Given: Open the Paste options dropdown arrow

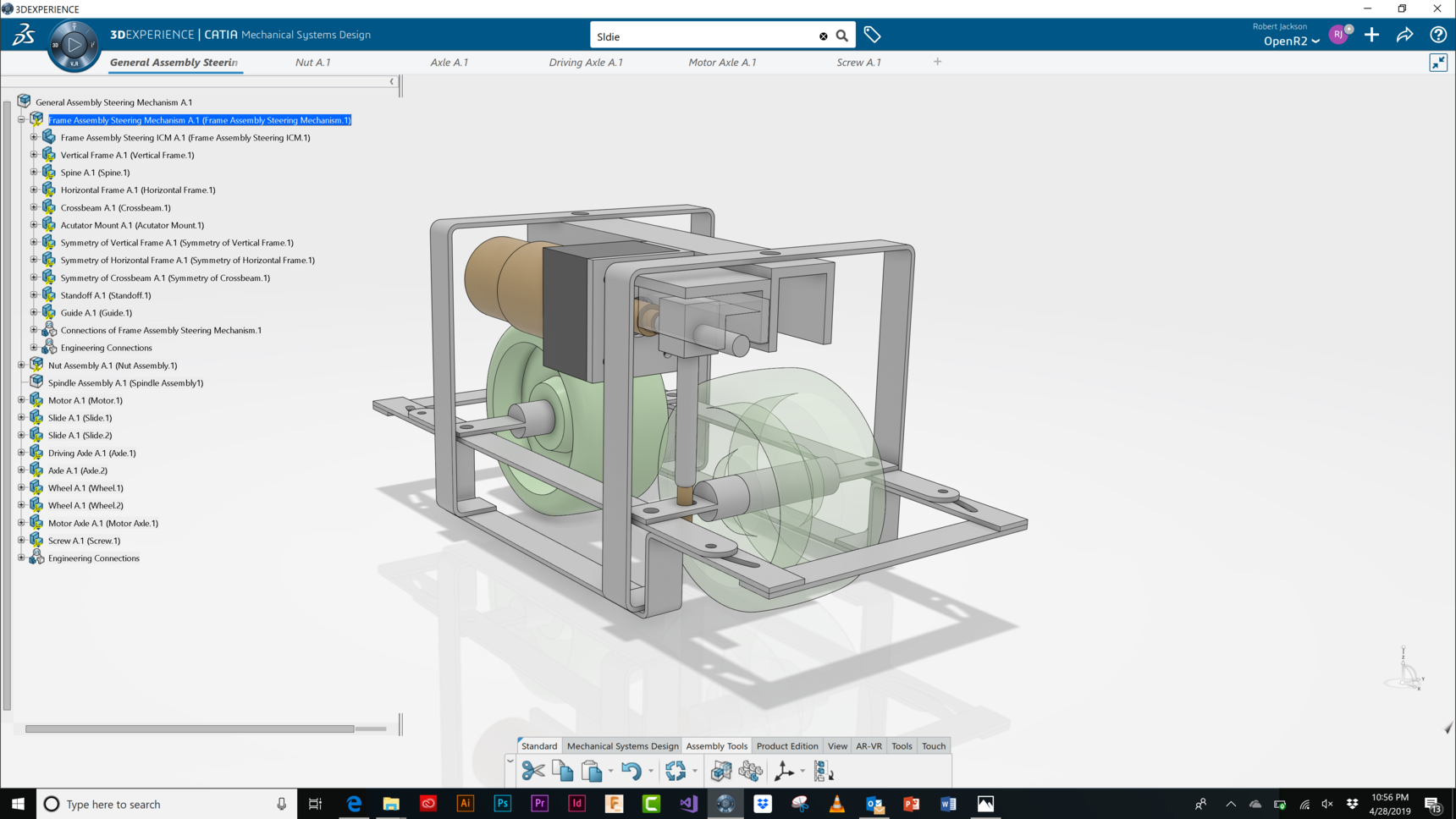Looking at the screenshot, I should click(610, 772).
